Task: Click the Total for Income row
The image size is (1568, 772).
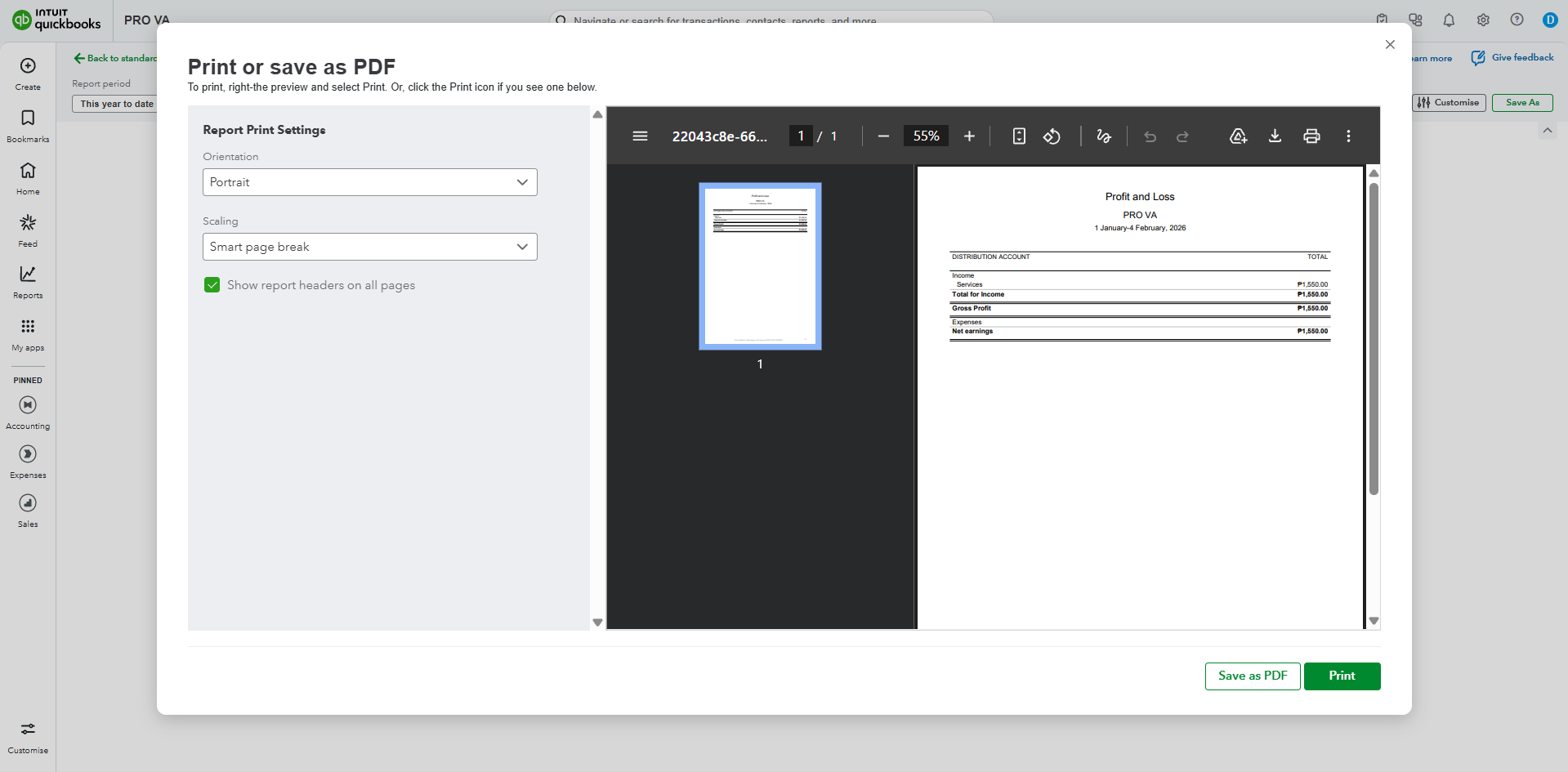Action: click(1140, 295)
